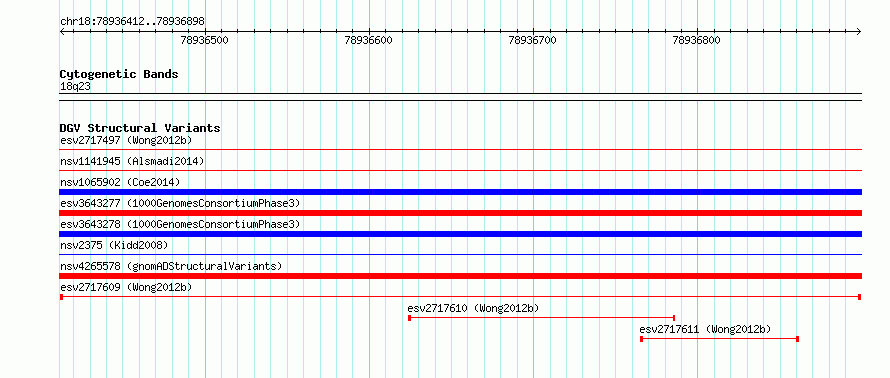
Task: Click the 18q23 cytogenetic band bar
Action: tap(461, 97)
